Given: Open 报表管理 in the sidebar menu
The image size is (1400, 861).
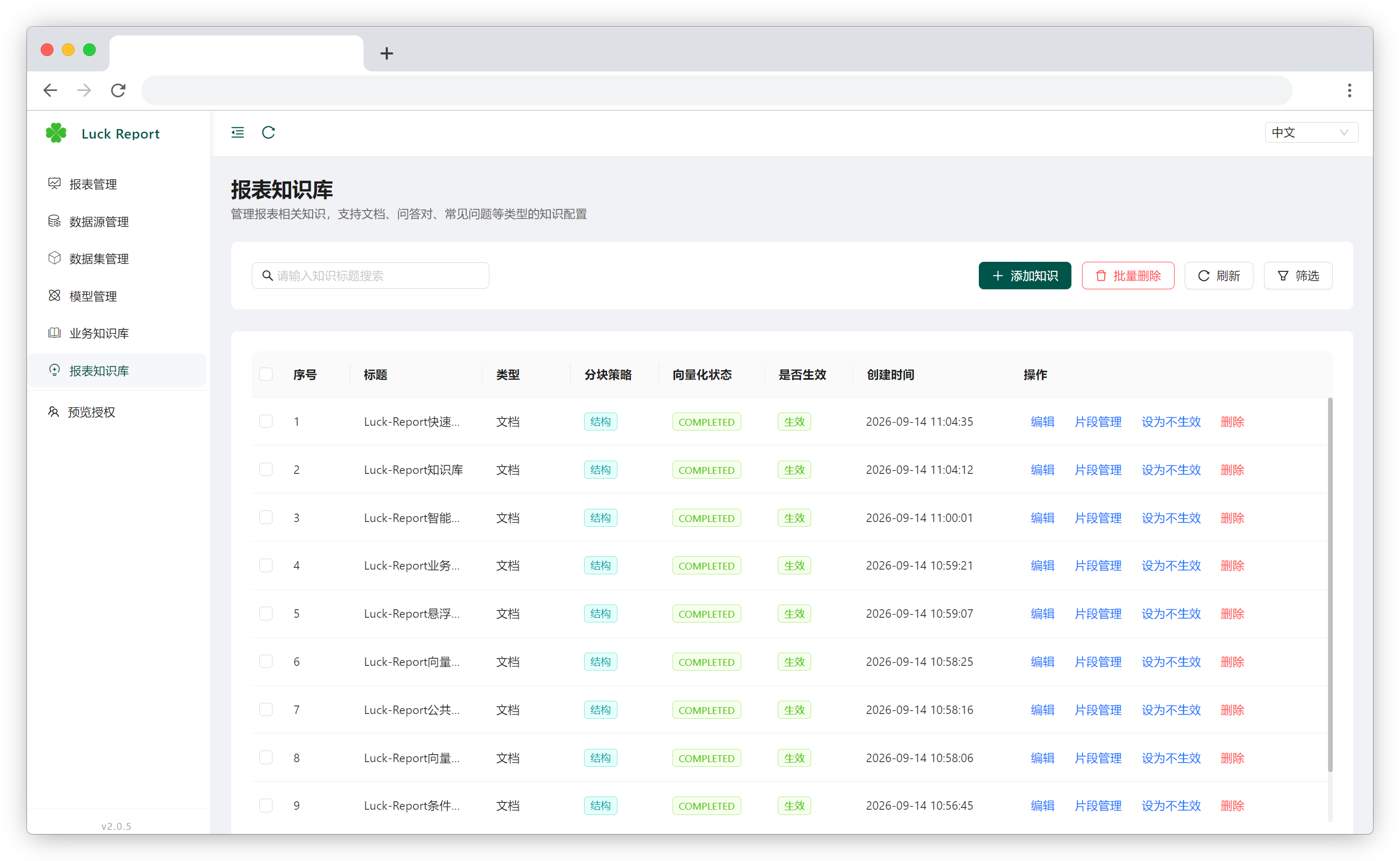Looking at the screenshot, I should [117, 184].
